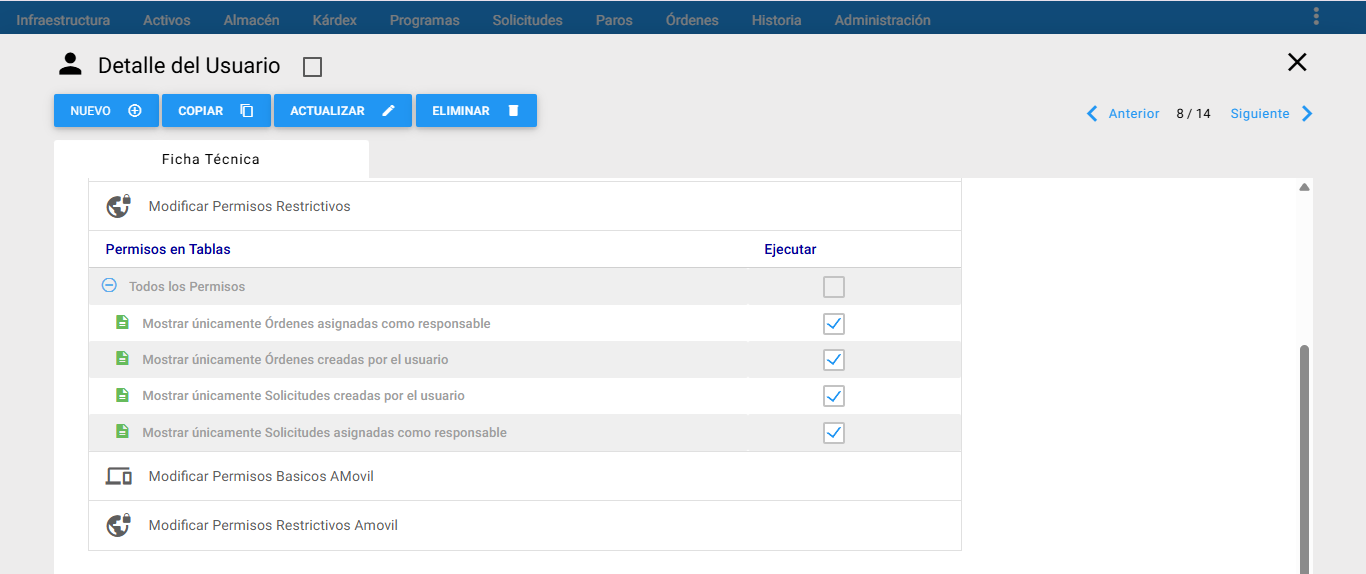
Task: Click the trash icon on the ELIMINAR button
Action: coord(514,111)
